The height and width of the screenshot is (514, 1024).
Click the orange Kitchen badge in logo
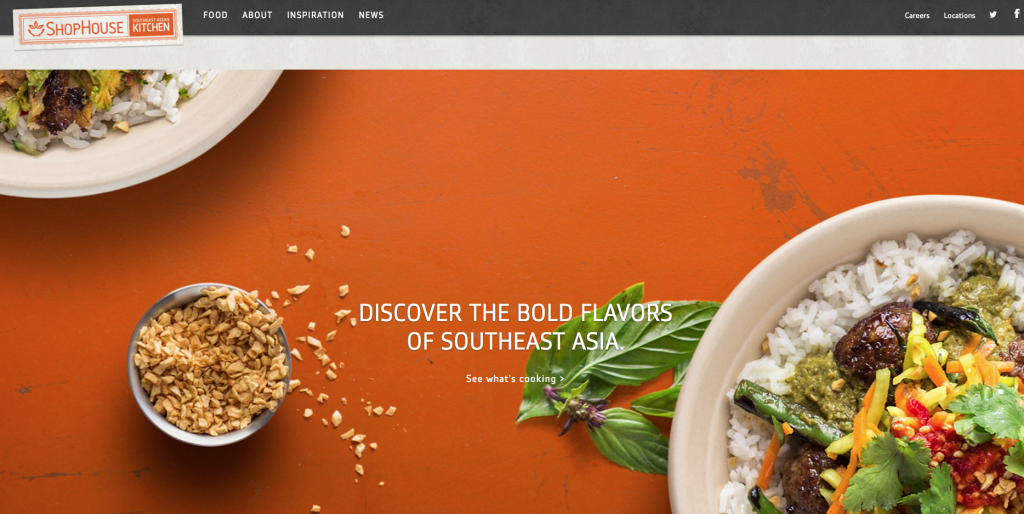[152, 24]
